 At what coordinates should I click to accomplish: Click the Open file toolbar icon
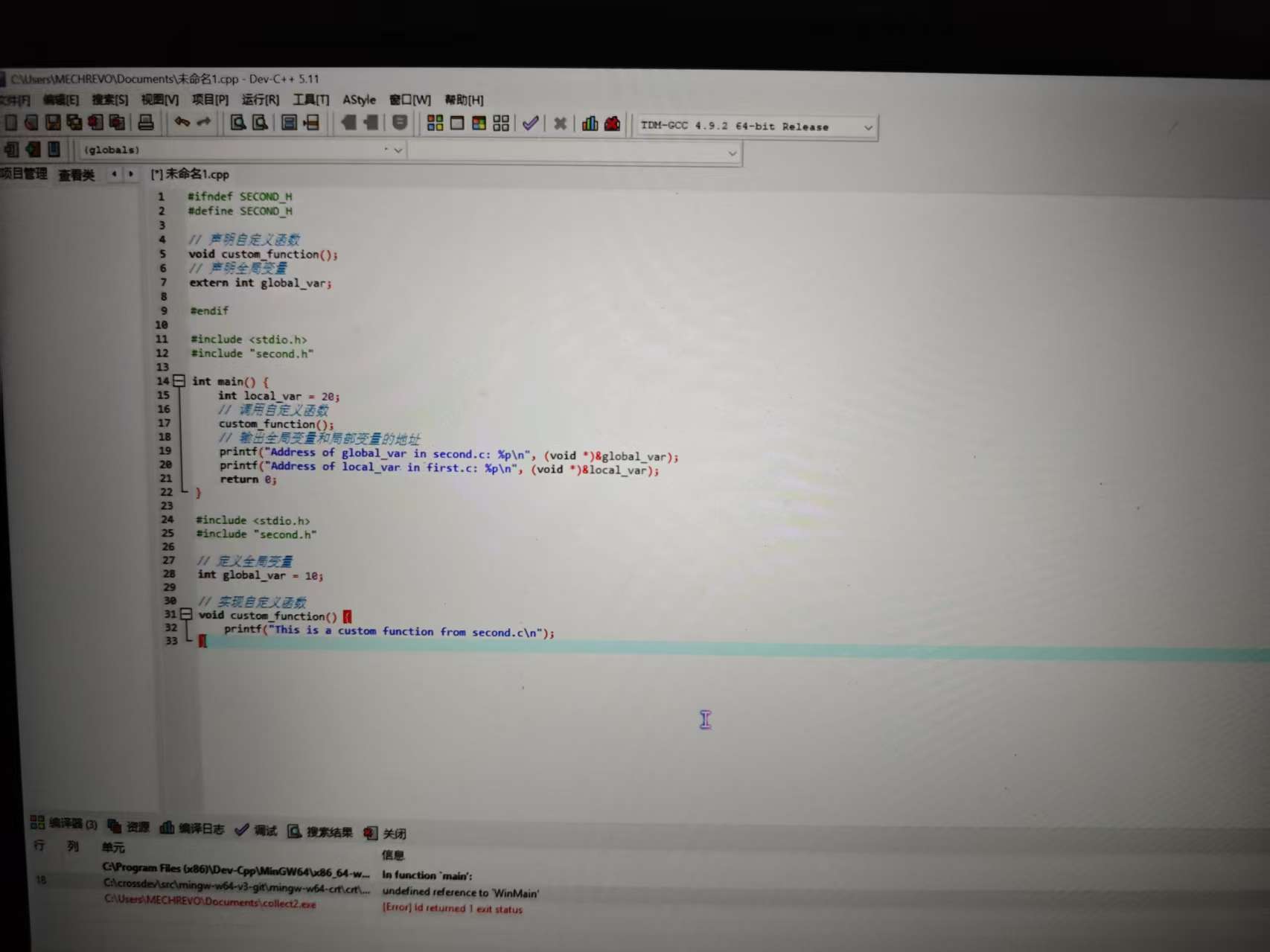click(x=31, y=122)
